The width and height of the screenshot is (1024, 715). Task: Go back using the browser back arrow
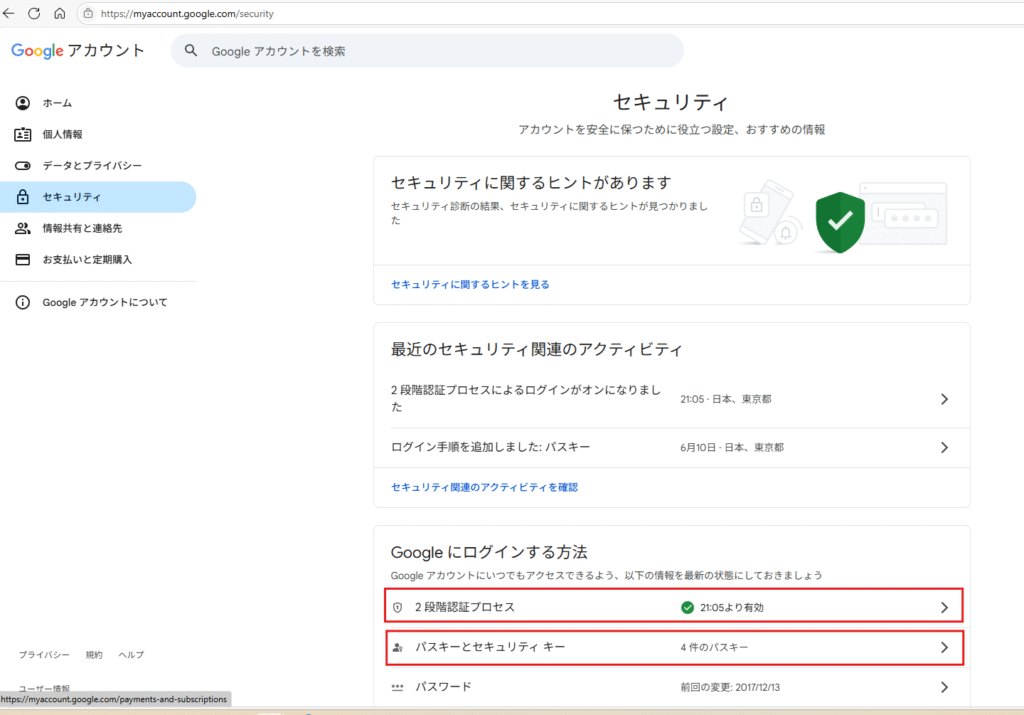[8, 13]
